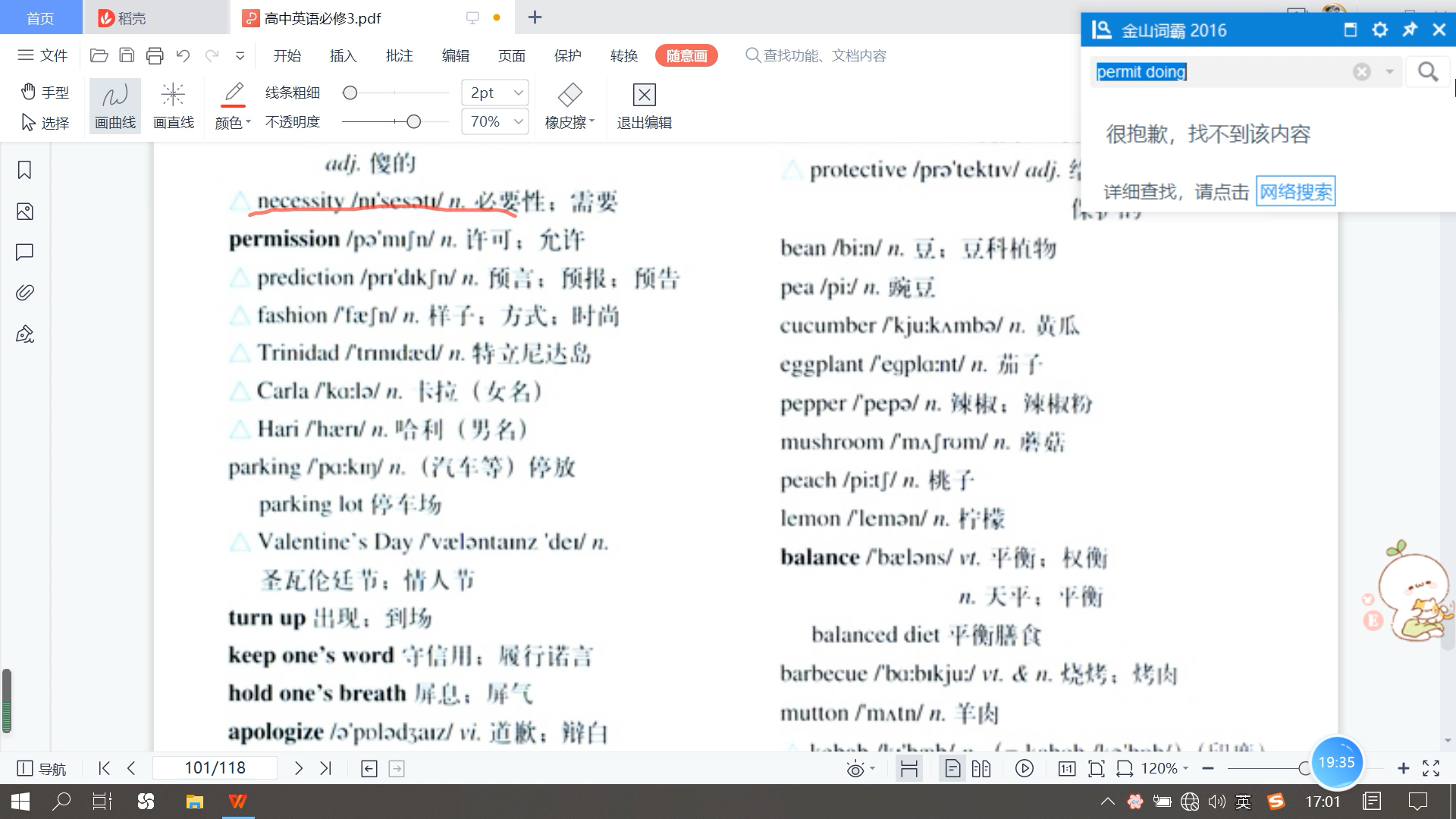Image resolution: width=1456 pixels, height=819 pixels.
Task: Switch to the 画直线 straight line tool
Action: click(174, 105)
